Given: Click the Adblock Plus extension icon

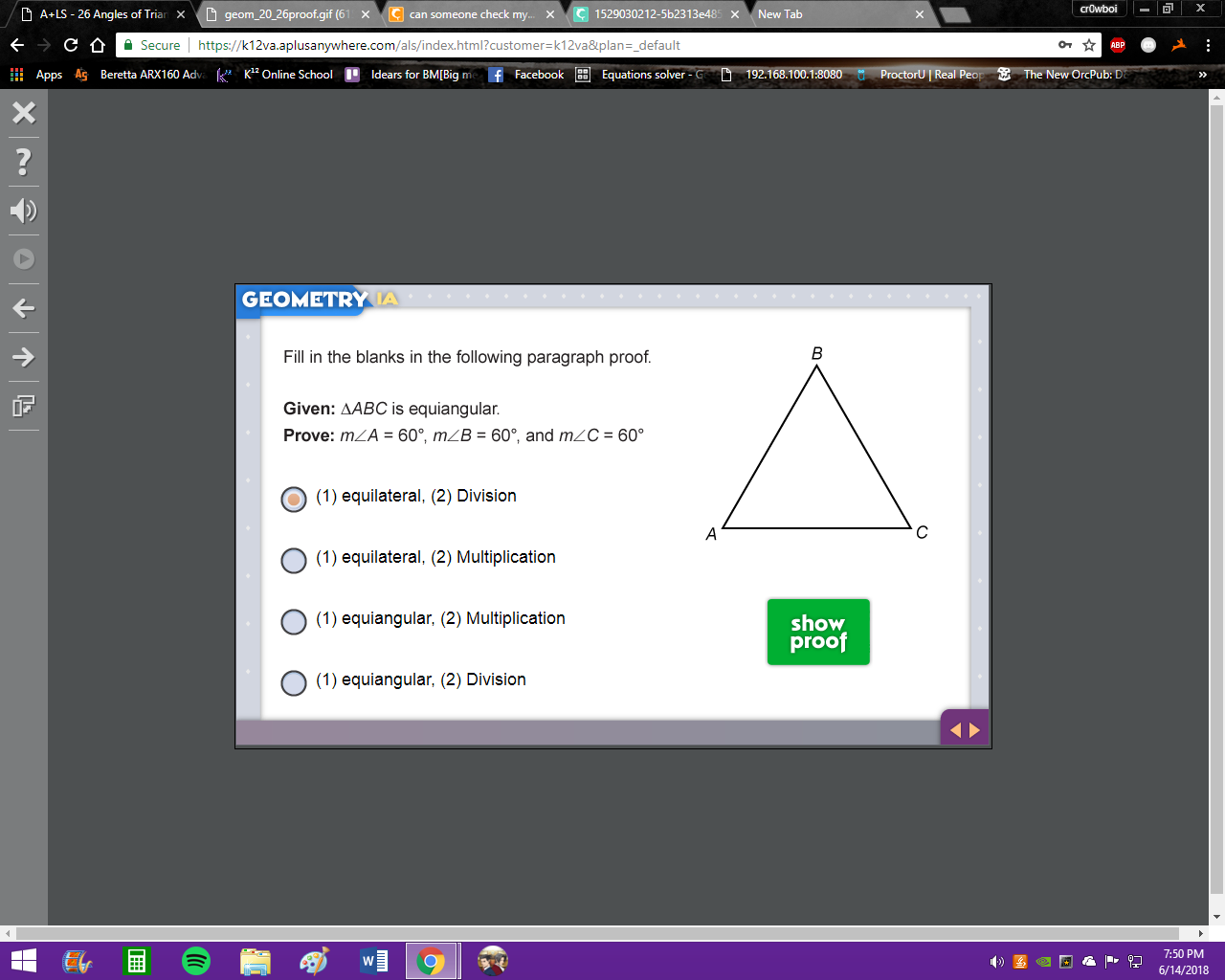Looking at the screenshot, I should click(1118, 45).
